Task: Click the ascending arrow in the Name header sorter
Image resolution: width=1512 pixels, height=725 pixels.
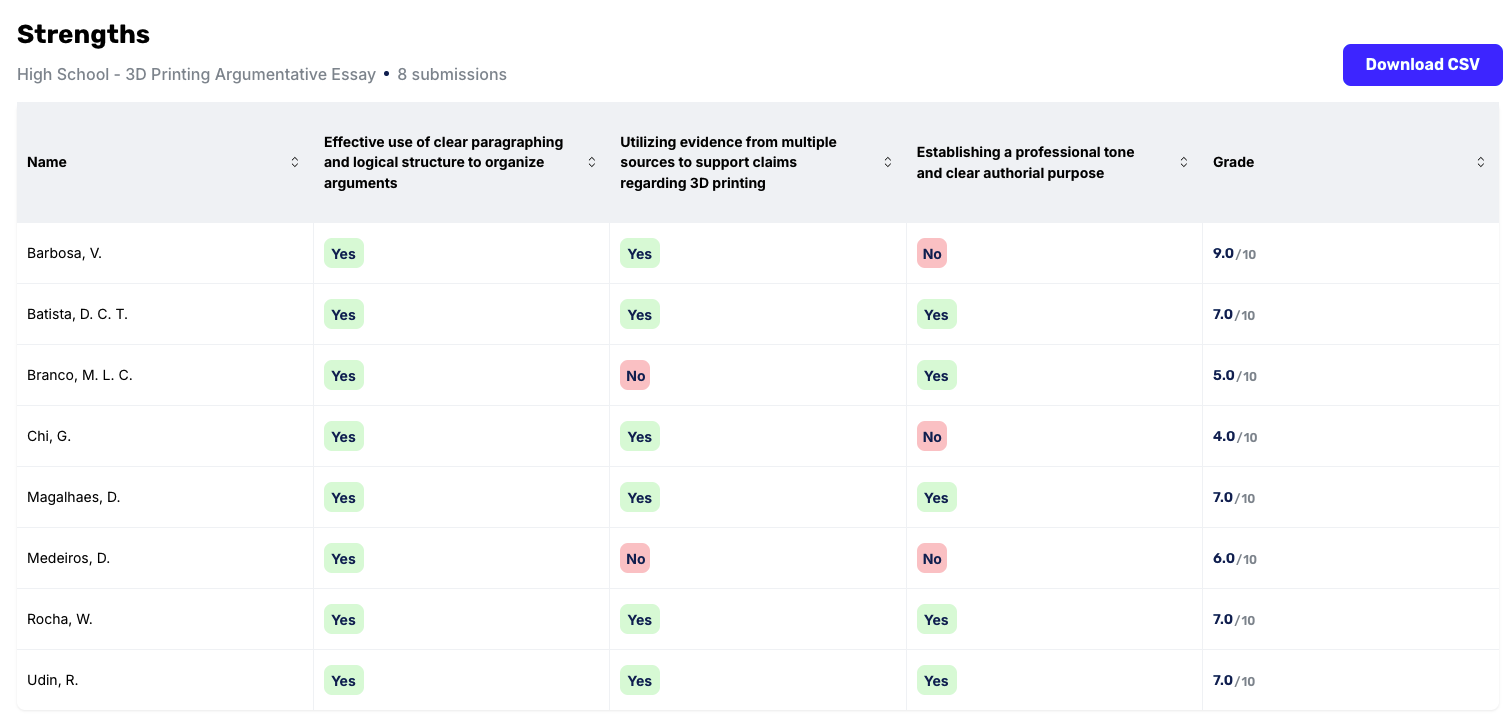Action: [295, 157]
